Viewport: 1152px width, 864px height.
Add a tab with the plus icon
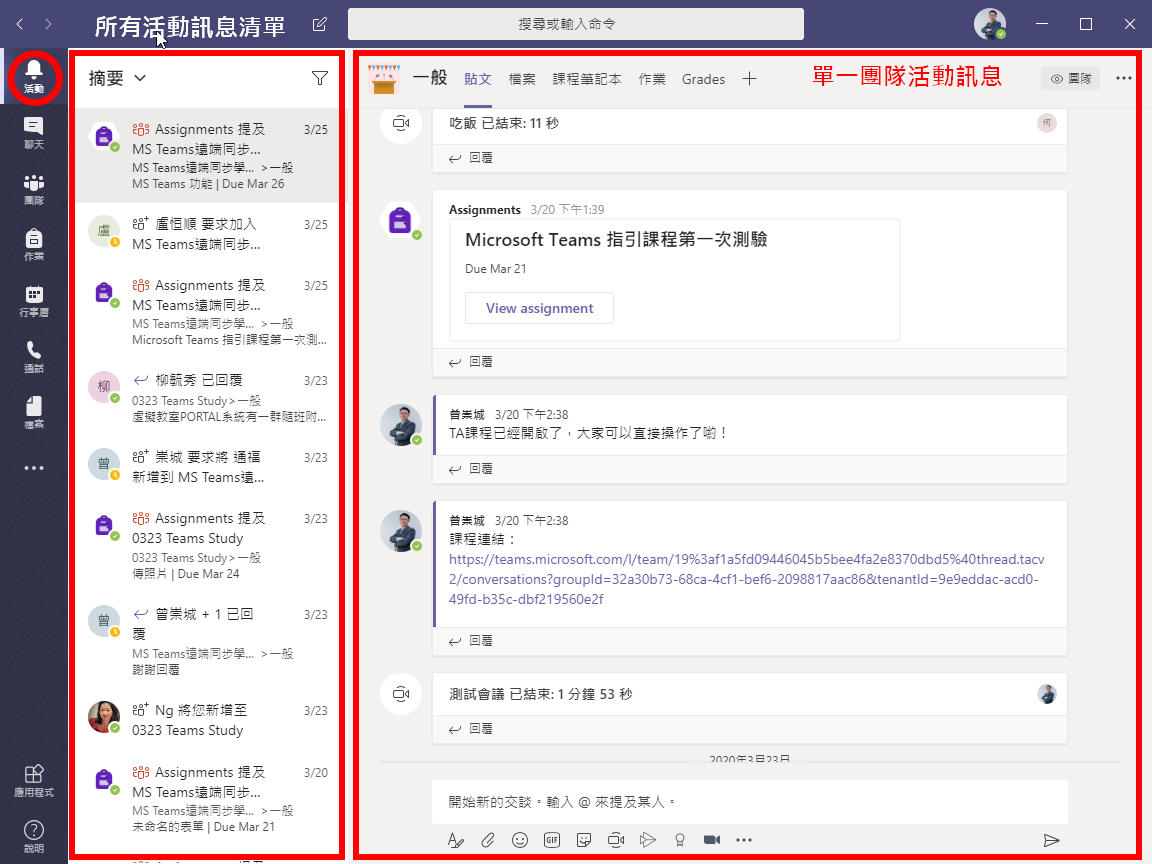click(749, 79)
